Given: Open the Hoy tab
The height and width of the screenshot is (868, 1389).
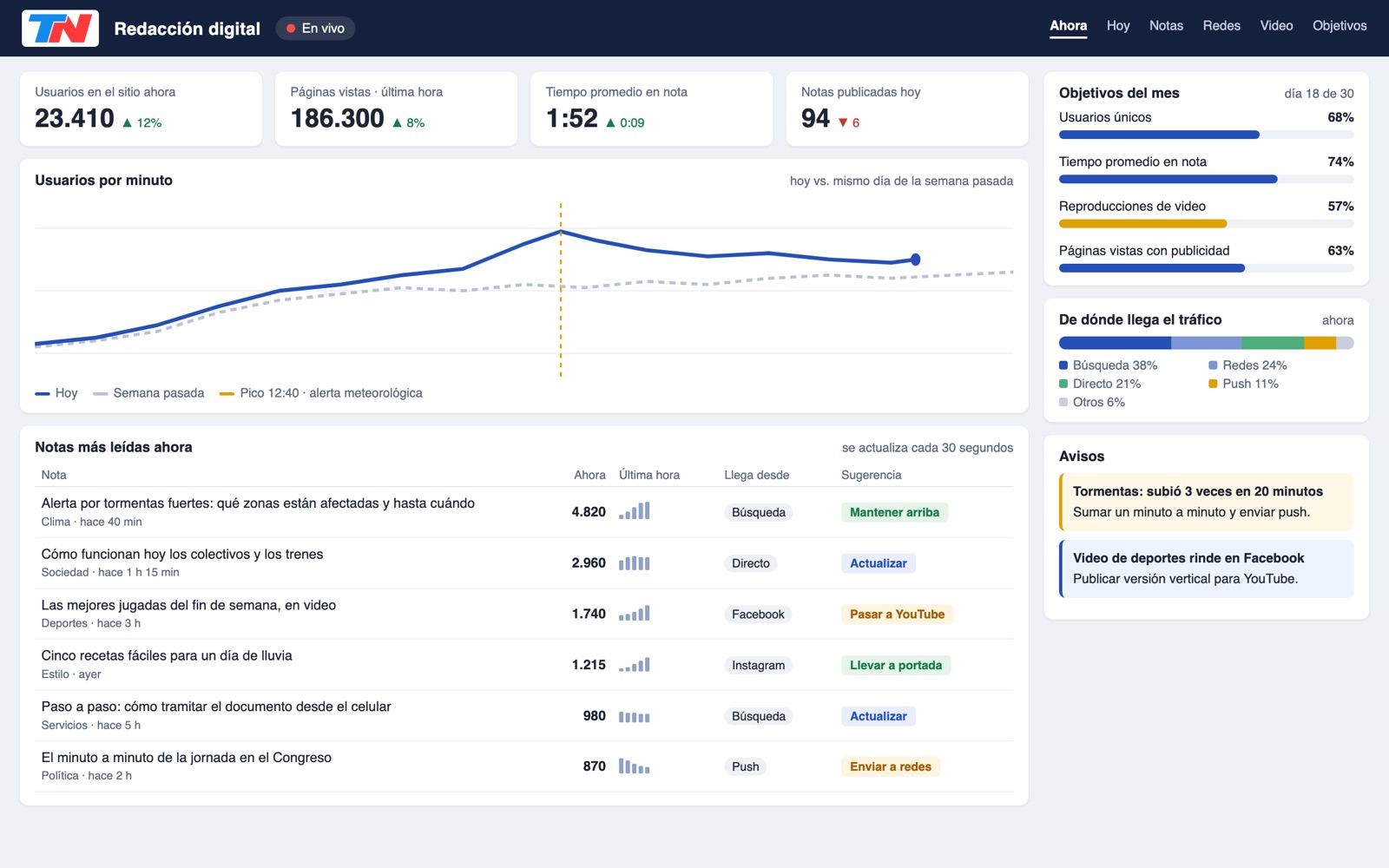Looking at the screenshot, I should click(x=1118, y=26).
